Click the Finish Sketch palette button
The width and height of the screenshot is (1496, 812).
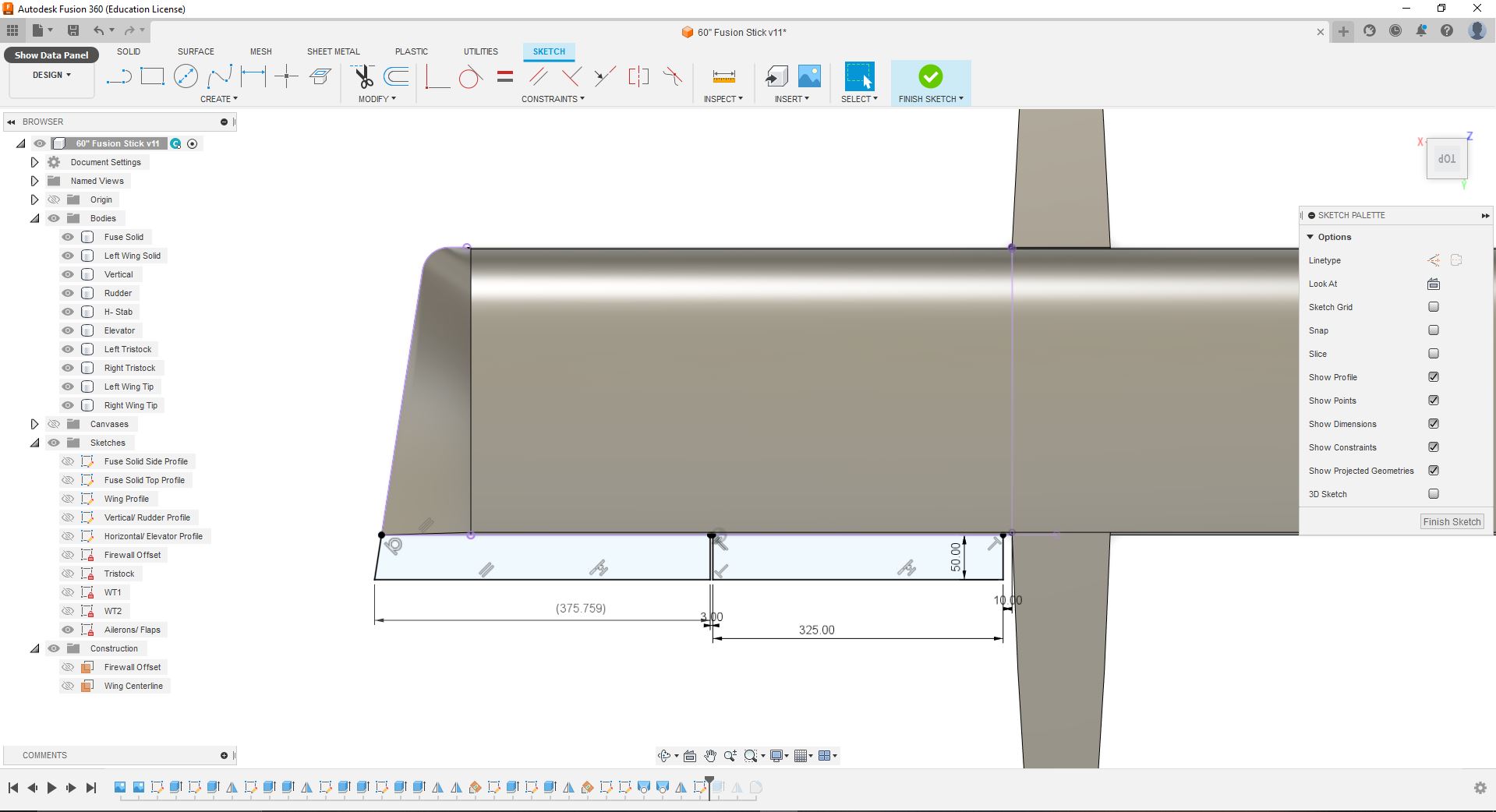click(x=1451, y=522)
